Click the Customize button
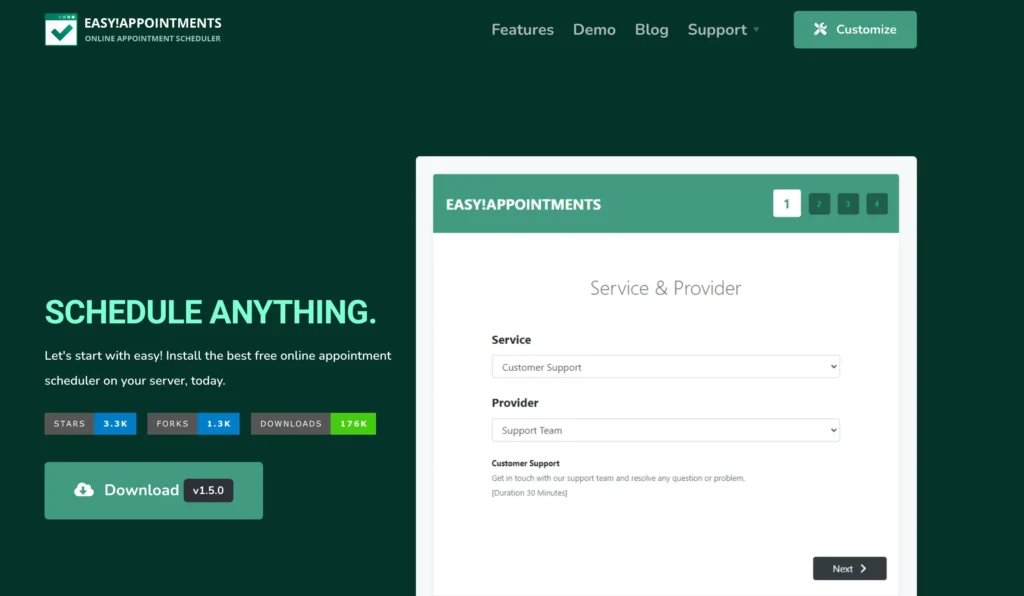The image size is (1024, 596). click(x=854, y=29)
